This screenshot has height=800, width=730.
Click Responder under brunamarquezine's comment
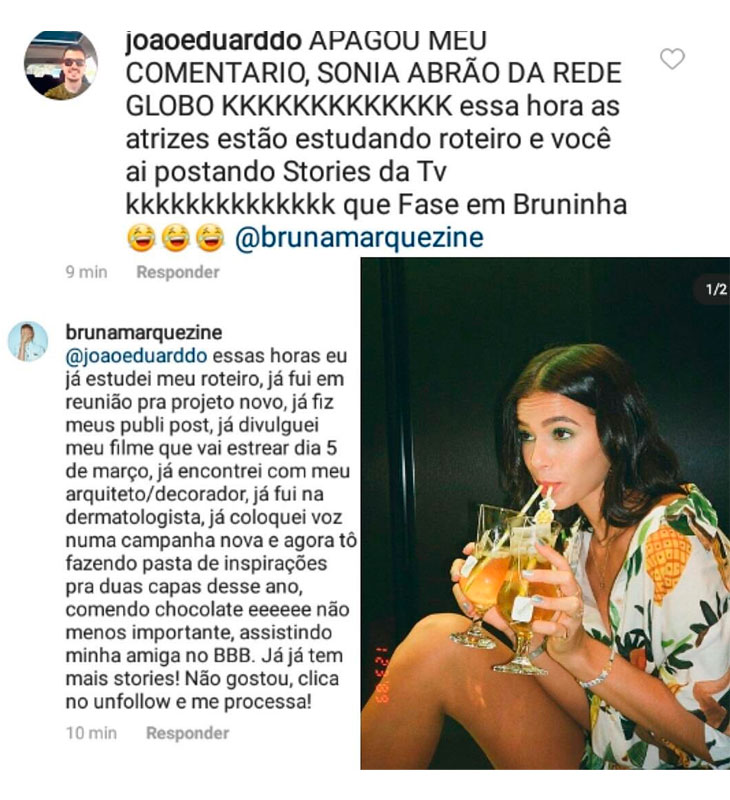(x=187, y=733)
